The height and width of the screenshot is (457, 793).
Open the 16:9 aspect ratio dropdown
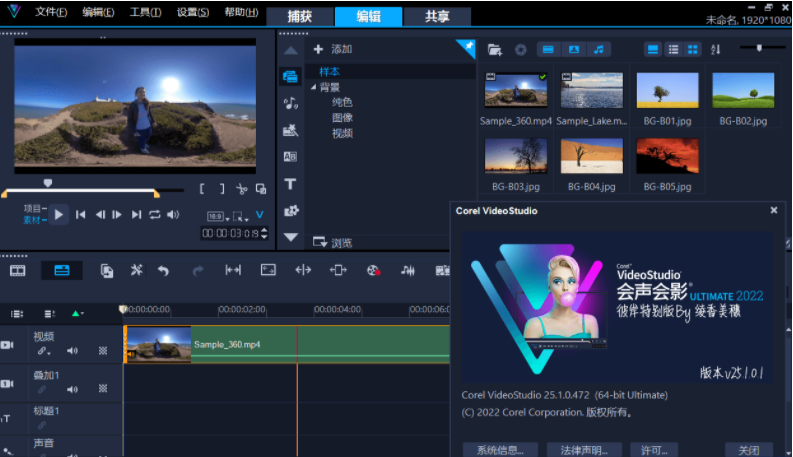(218, 216)
